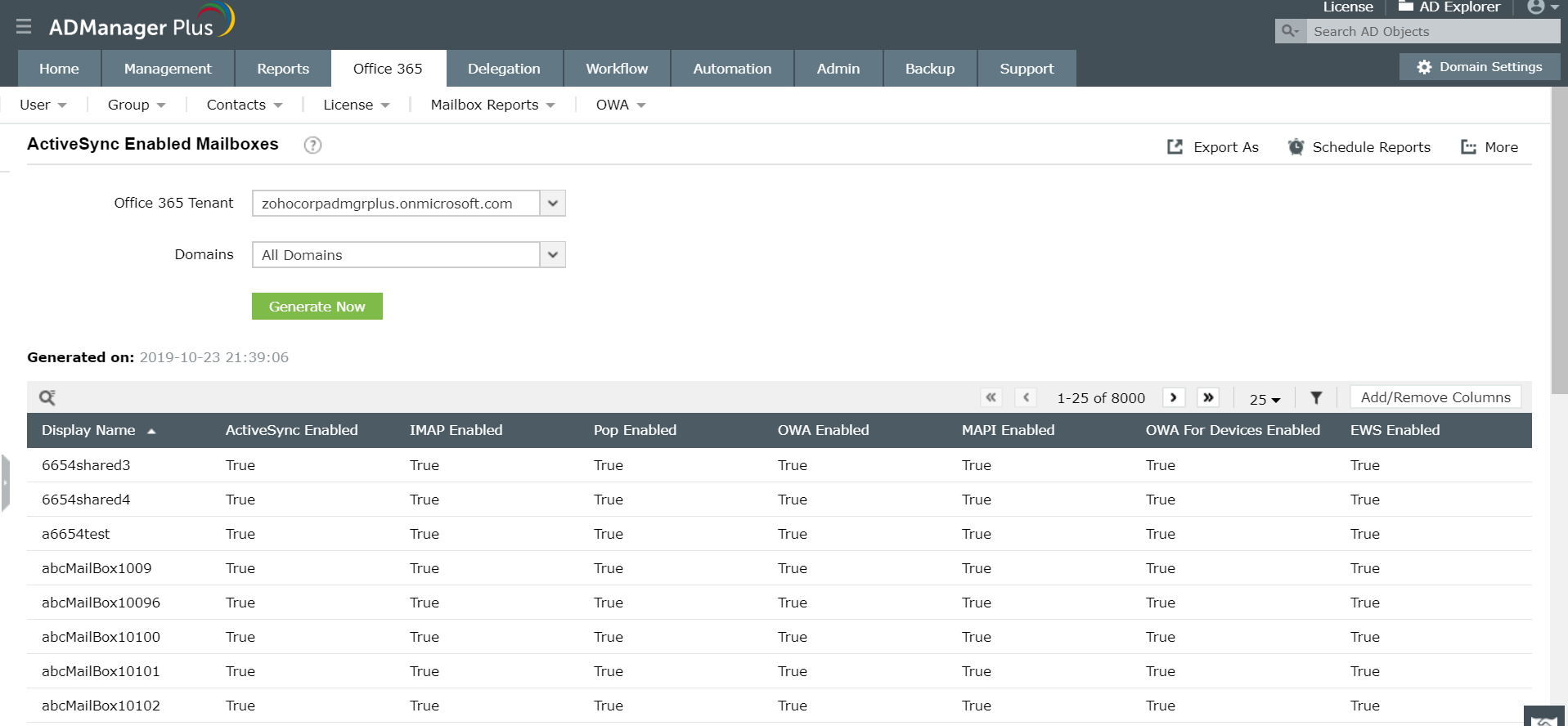Open the License dropdown menu
Screen dimensions: 1568x726
(x=357, y=105)
